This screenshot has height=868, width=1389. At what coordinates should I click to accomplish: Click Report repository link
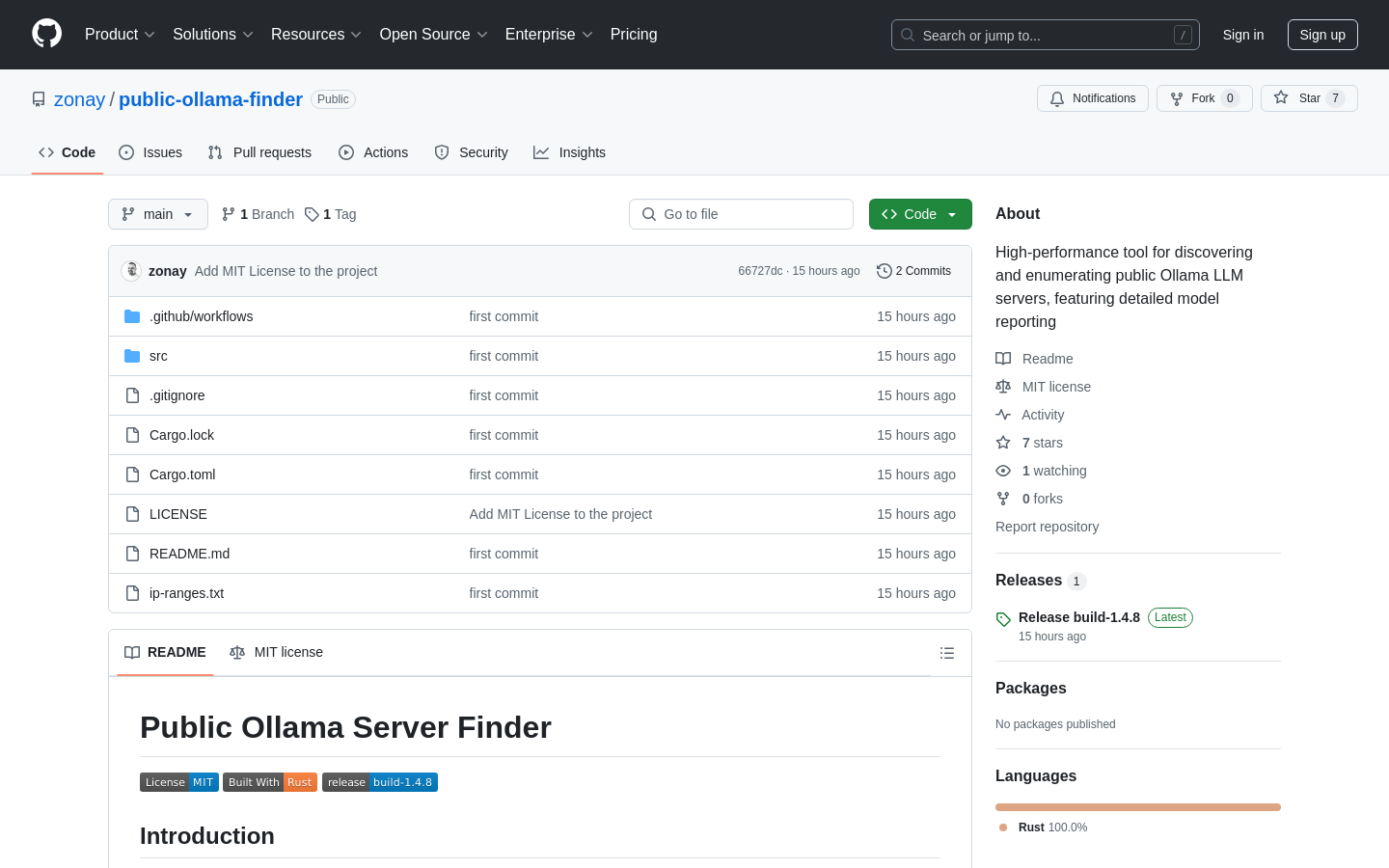pyautogui.click(x=1047, y=527)
